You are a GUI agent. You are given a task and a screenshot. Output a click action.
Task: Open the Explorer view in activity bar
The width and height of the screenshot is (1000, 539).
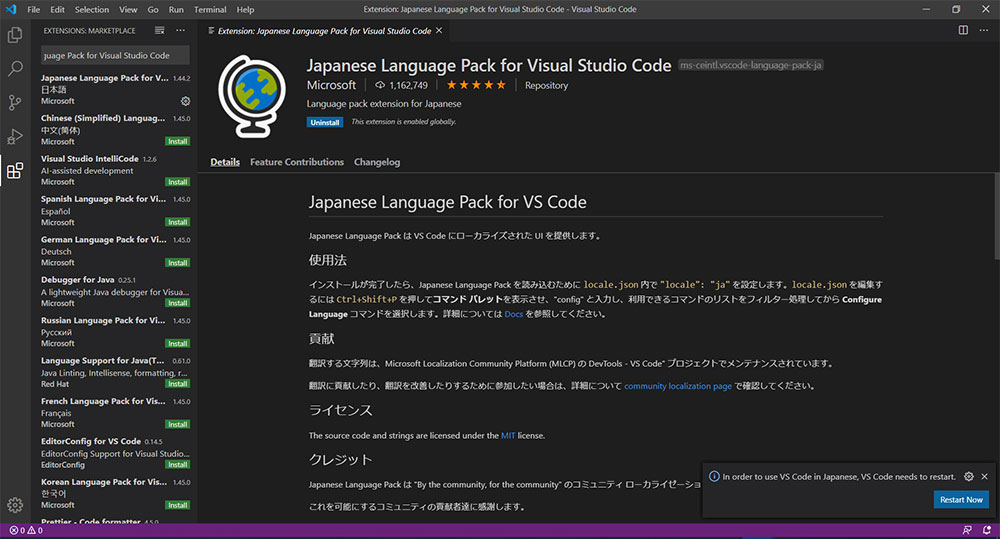tap(15, 35)
